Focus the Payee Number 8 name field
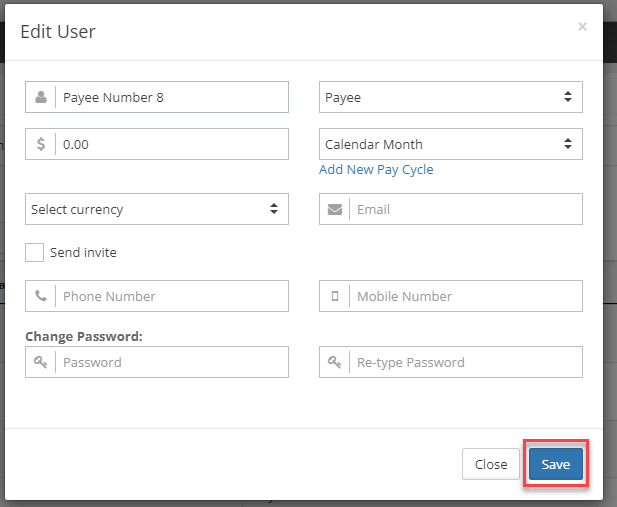The width and height of the screenshot is (617, 507). [x=172, y=97]
